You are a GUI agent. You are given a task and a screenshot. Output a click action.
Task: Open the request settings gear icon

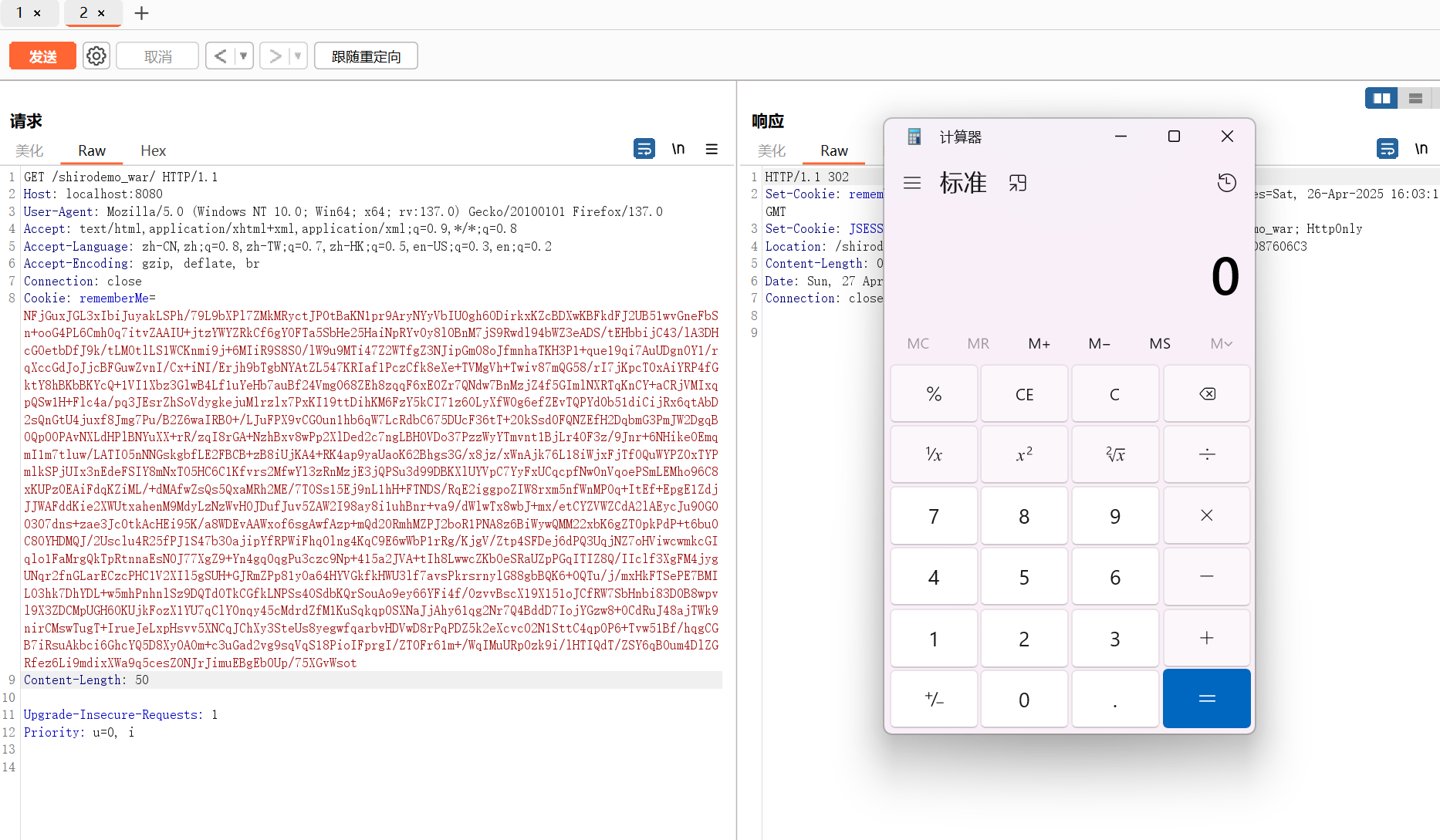[96, 56]
